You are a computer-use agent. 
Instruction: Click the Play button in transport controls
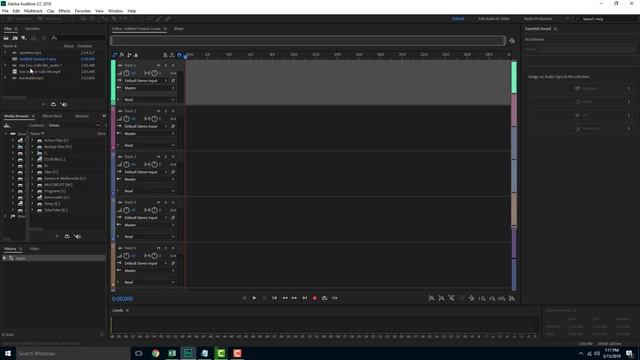[x=254, y=298]
